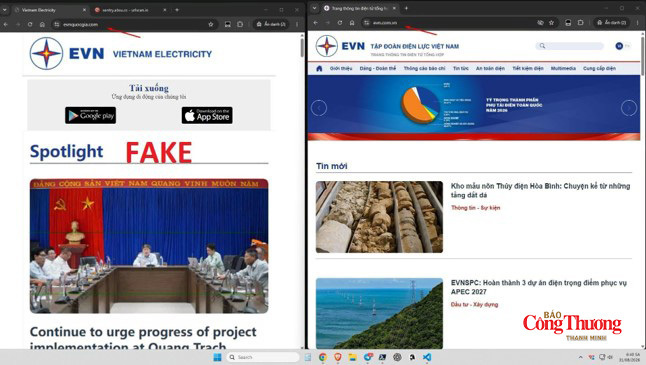The width and height of the screenshot is (646, 365).
Task: Open Google Chrome from the taskbar
Action: click(323, 357)
